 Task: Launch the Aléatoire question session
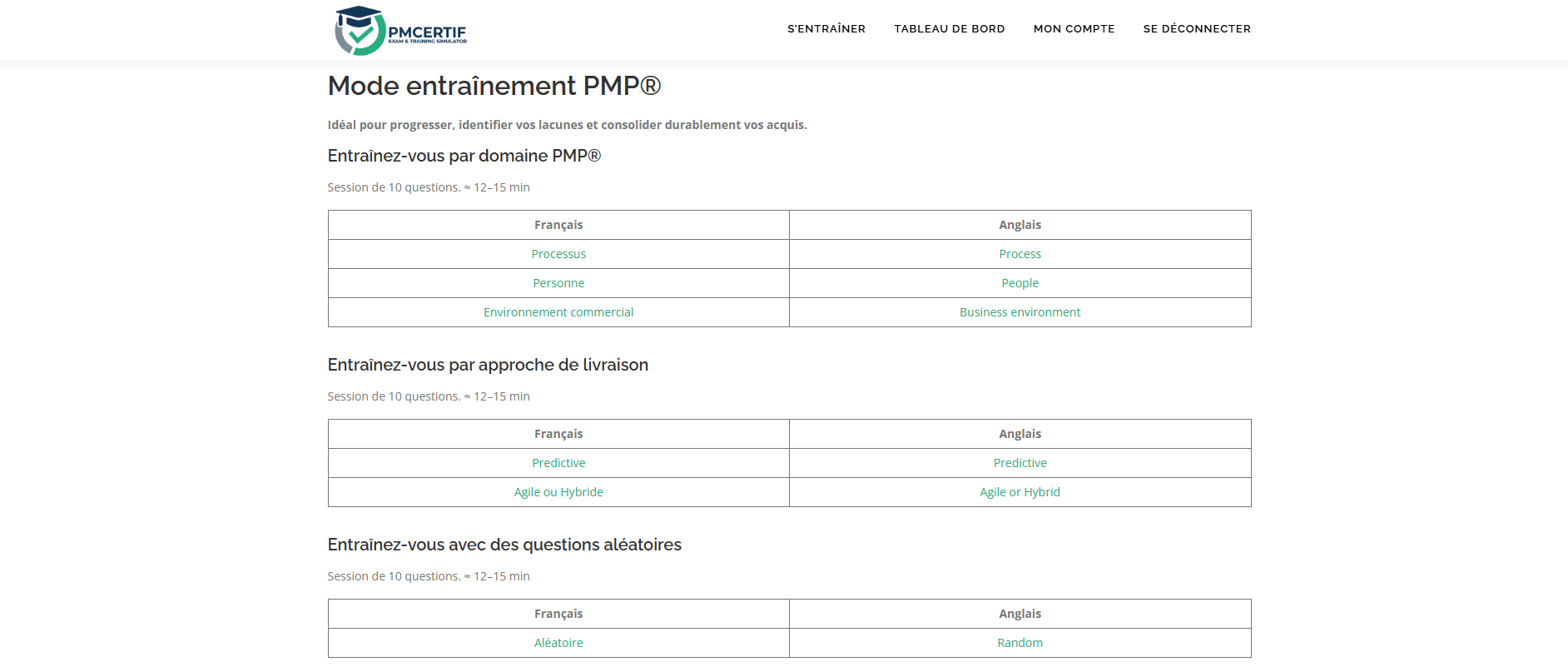[558, 643]
